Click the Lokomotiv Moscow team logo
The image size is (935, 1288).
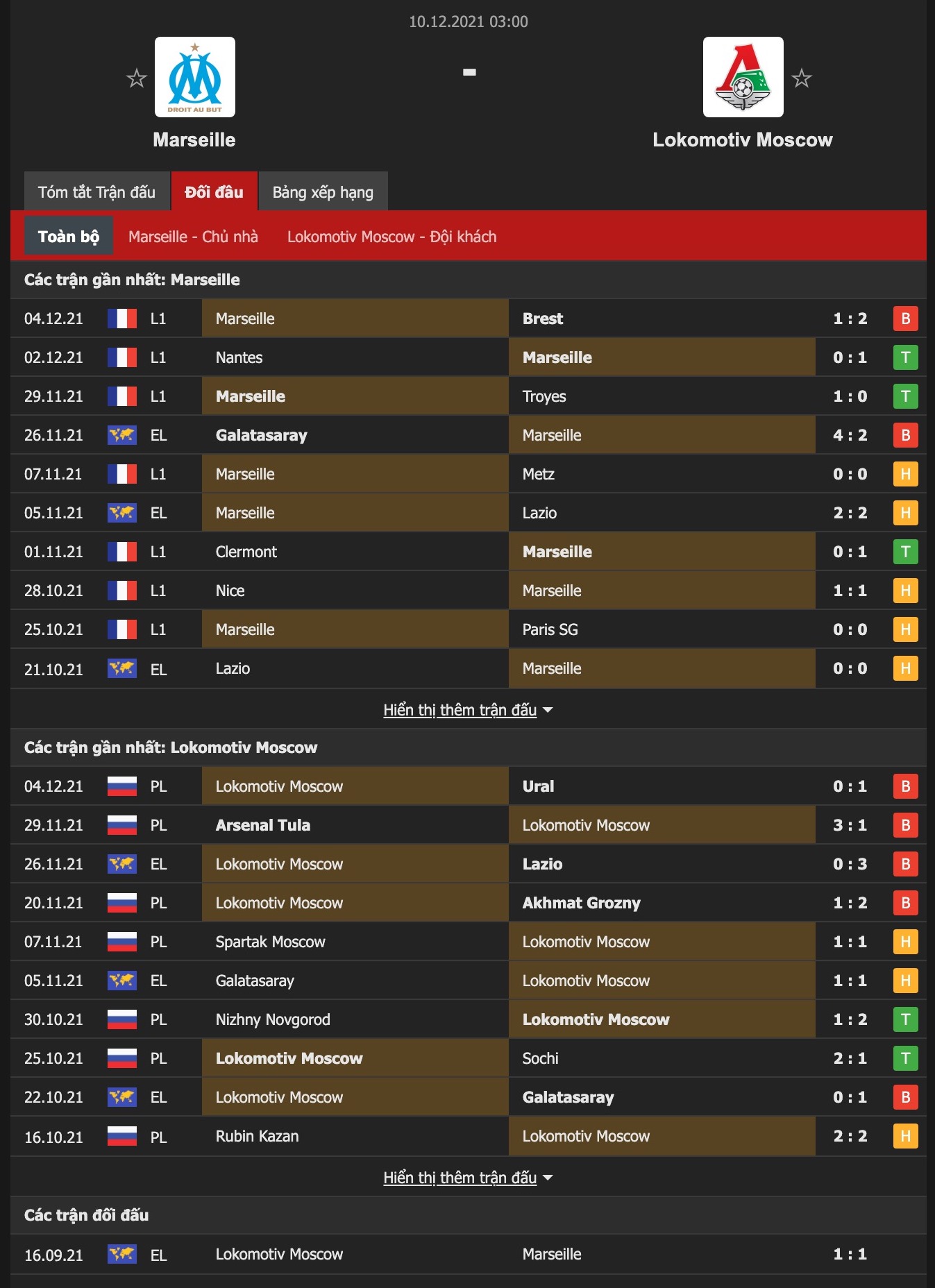click(743, 77)
